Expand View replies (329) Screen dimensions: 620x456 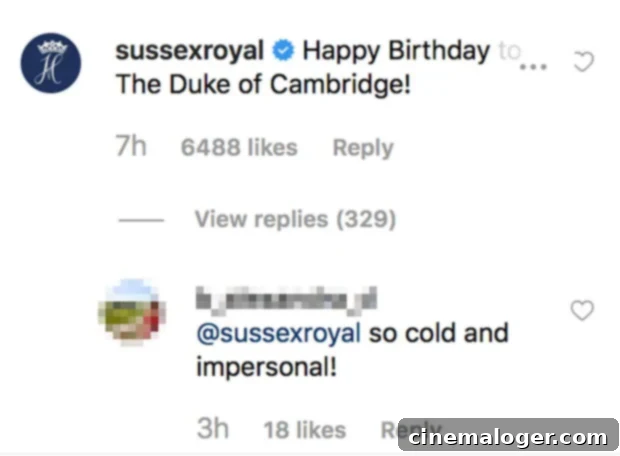tap(295, 219)
